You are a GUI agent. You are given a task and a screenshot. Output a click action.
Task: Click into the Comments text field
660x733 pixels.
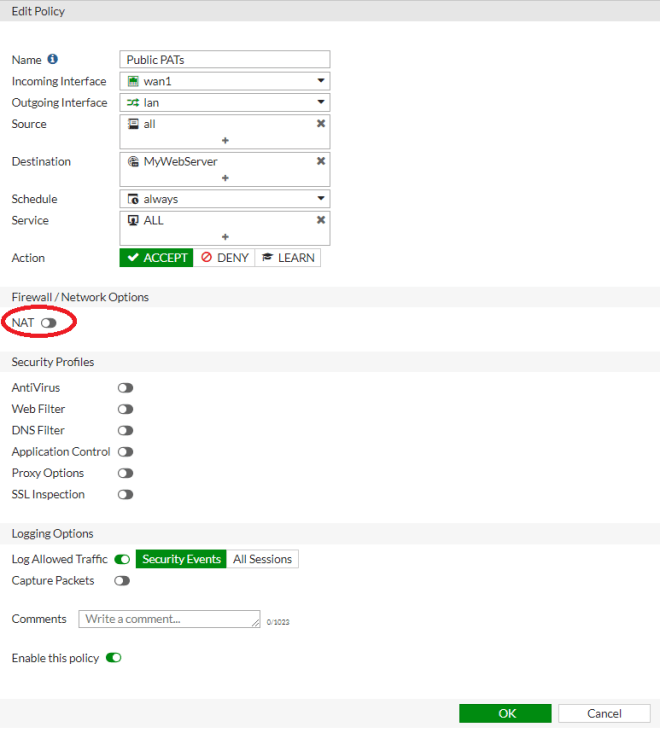169,619
